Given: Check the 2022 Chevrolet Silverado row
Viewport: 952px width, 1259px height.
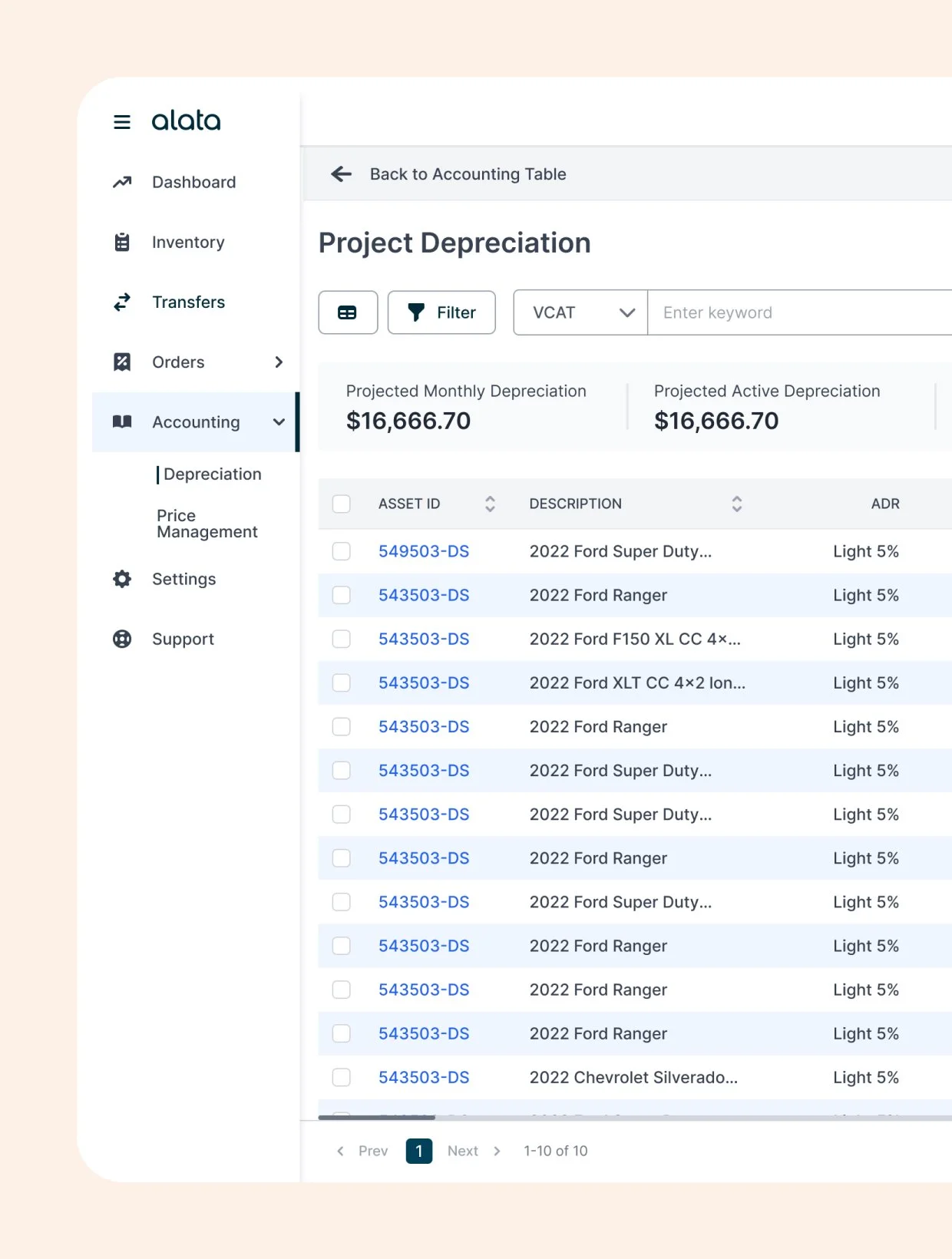Looking at the screenshot, I should 341,1077.
